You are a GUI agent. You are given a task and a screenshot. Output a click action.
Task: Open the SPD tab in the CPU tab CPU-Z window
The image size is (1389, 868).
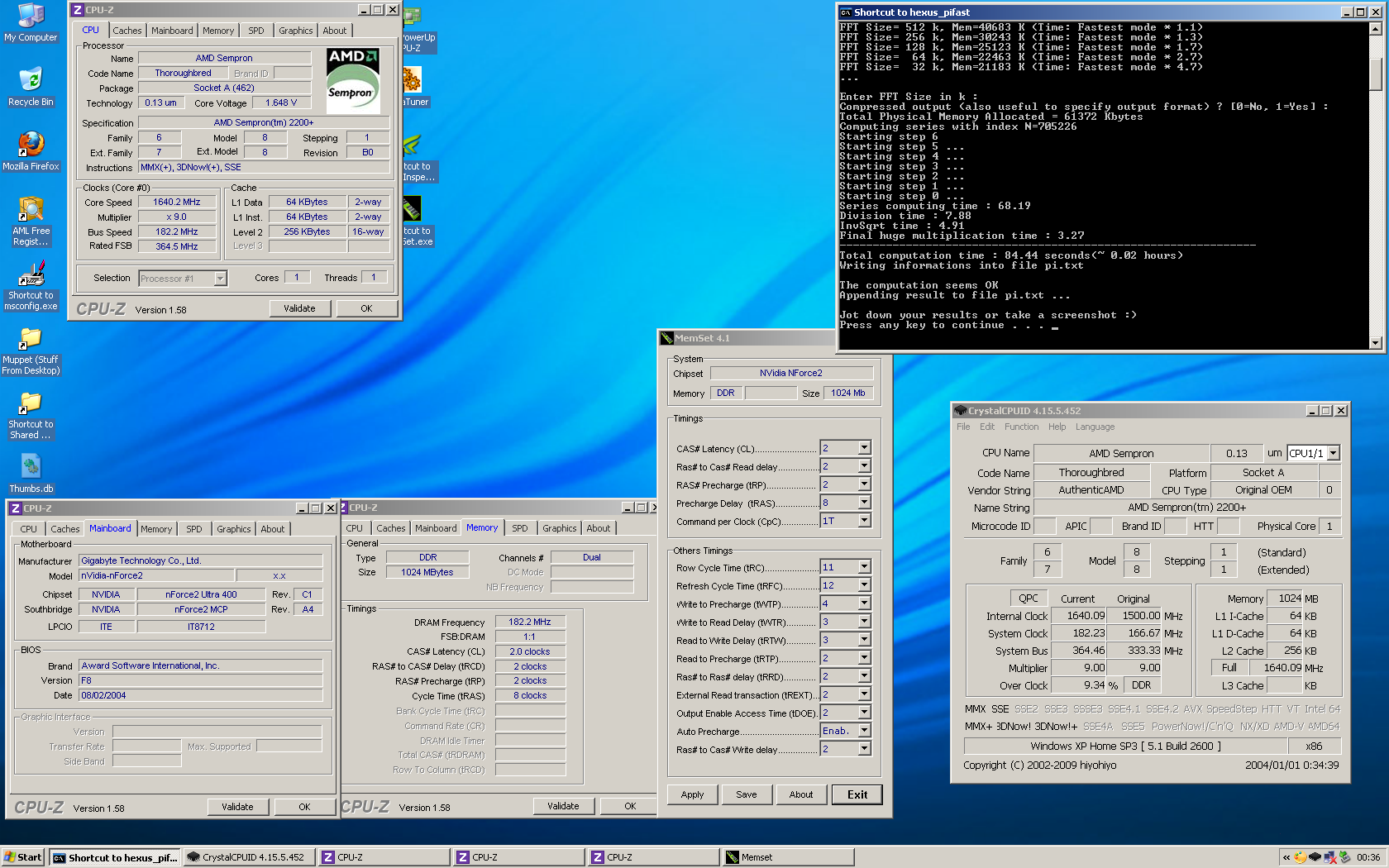256,31
